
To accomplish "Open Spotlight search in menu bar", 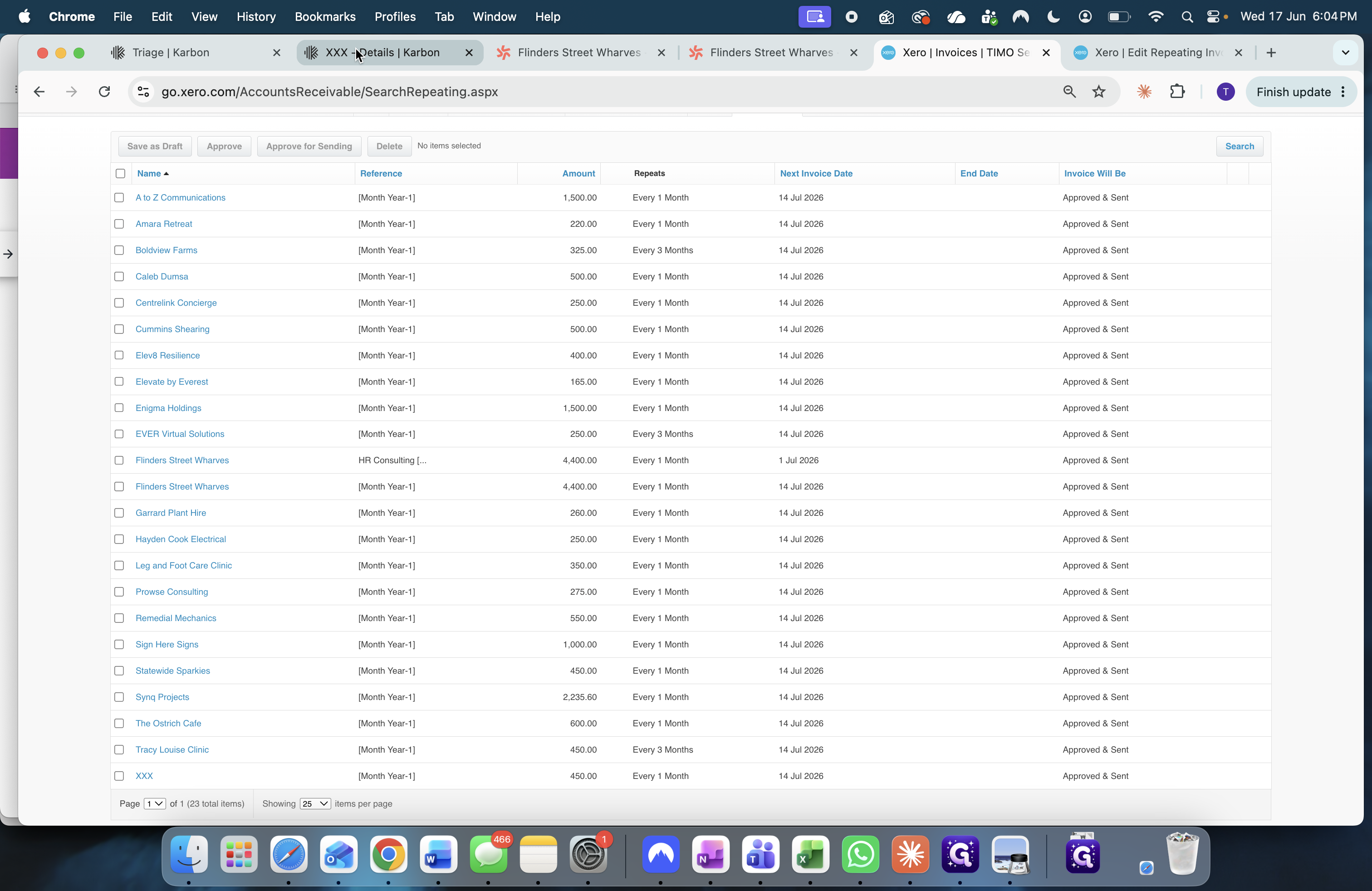I will tap(1187, 17).
